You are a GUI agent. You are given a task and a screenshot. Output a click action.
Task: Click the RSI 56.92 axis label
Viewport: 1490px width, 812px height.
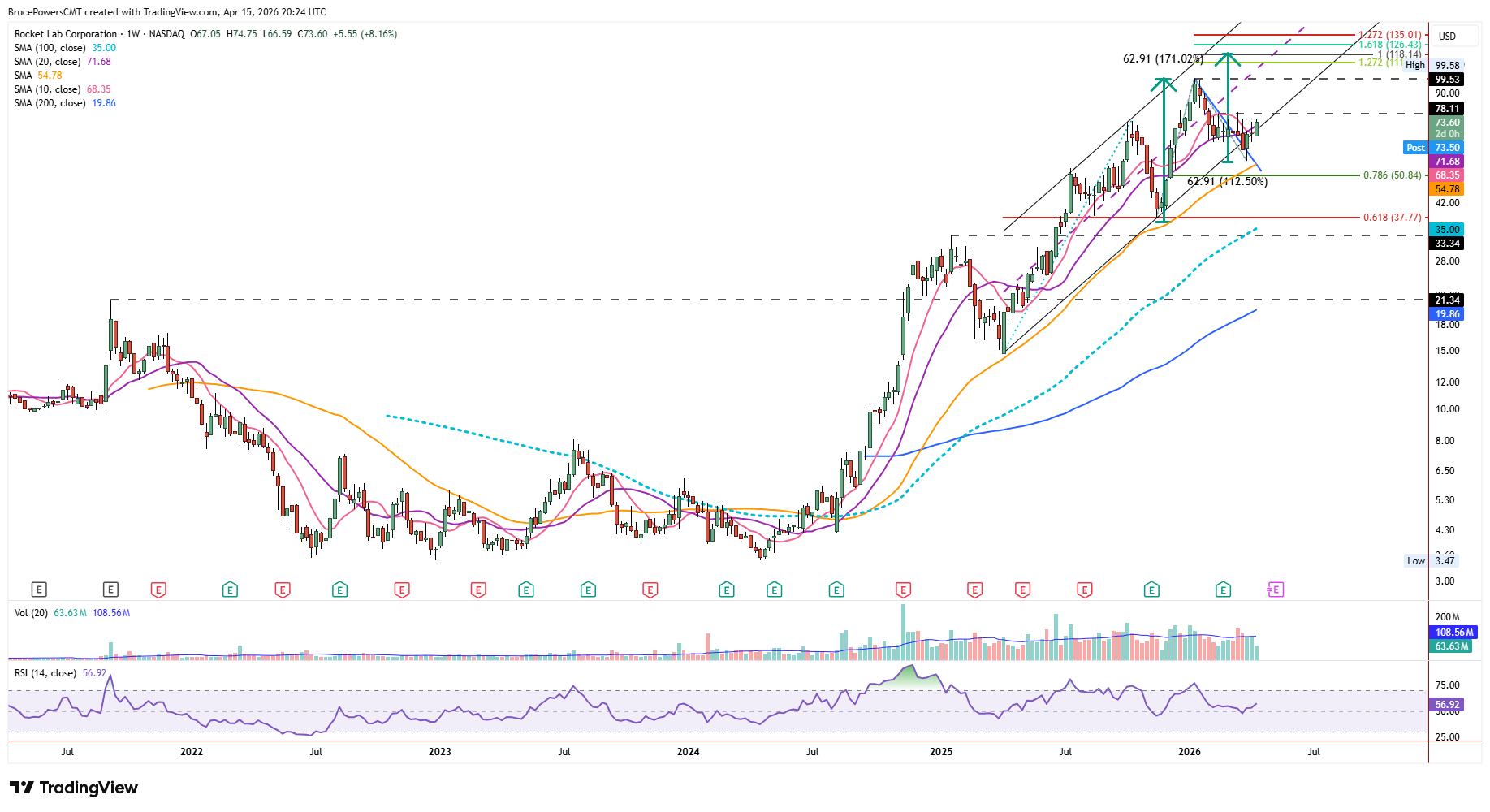pyautogui.click(x=1447, y=706)
